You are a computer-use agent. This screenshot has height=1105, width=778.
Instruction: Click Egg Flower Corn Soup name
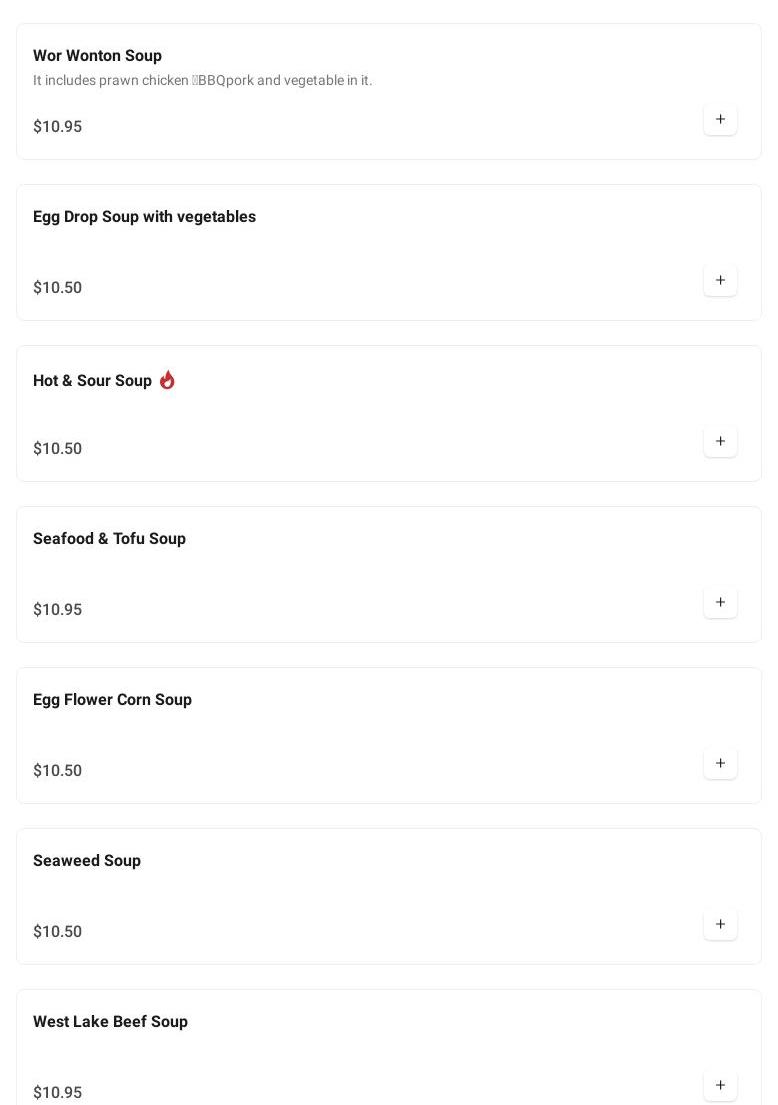tap(112, 700)
